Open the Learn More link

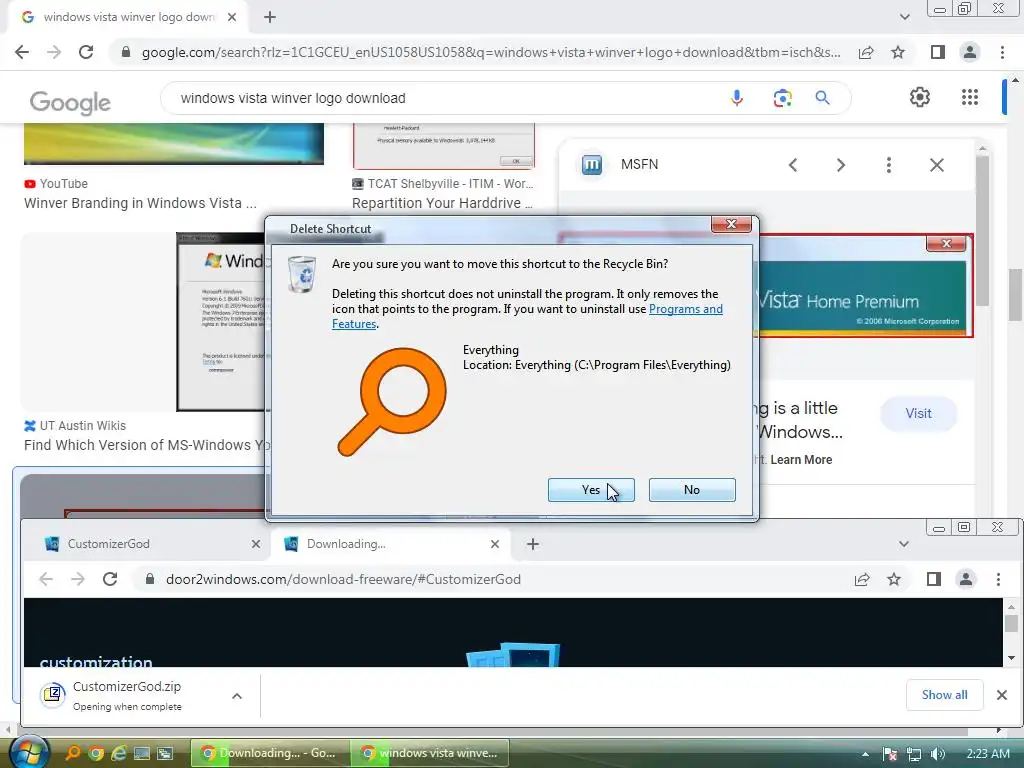click(801, 460)
